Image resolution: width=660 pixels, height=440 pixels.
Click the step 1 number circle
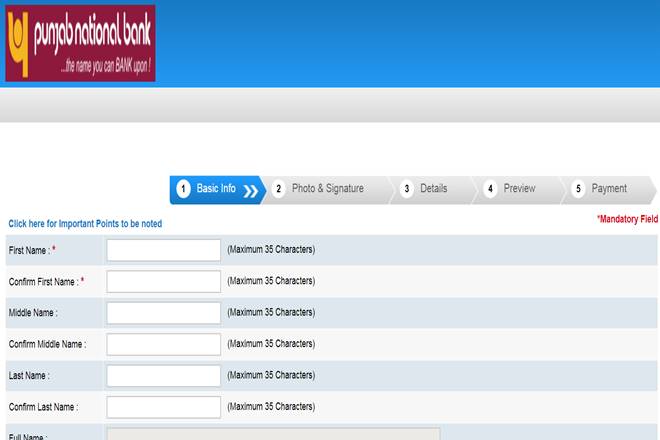(x=183, y=189)
